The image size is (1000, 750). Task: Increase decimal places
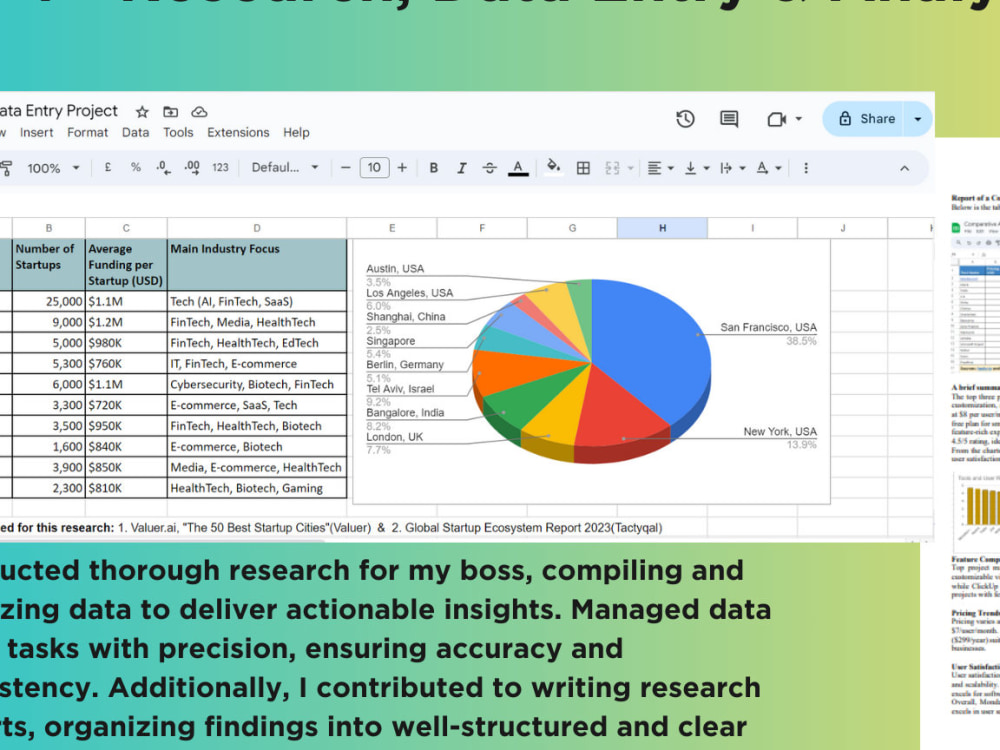(192, 168)
